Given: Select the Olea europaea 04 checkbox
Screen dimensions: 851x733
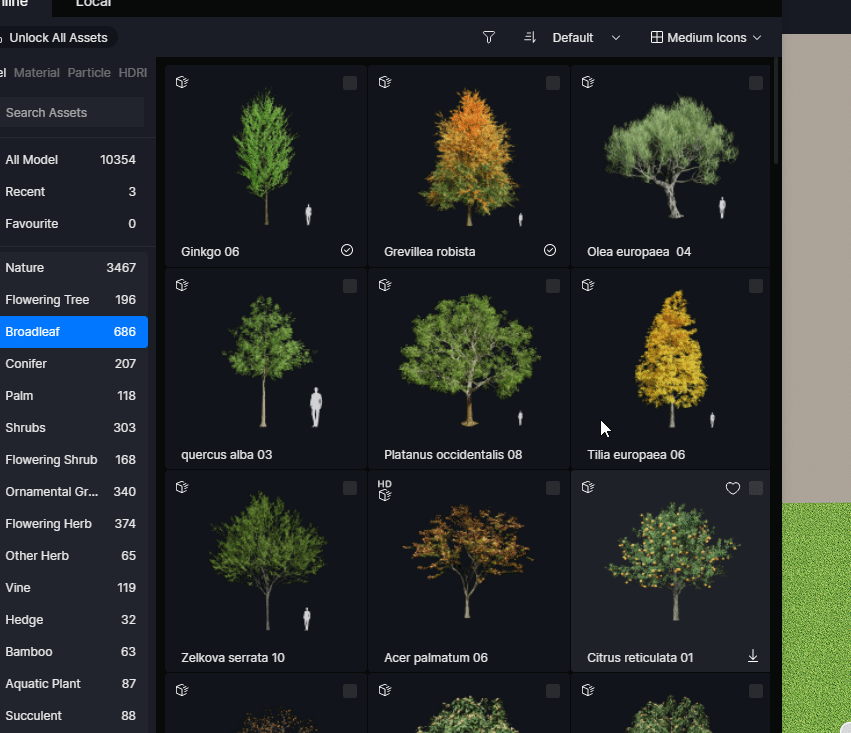Looking at the screenshot, I should click(x=756, y=83).
